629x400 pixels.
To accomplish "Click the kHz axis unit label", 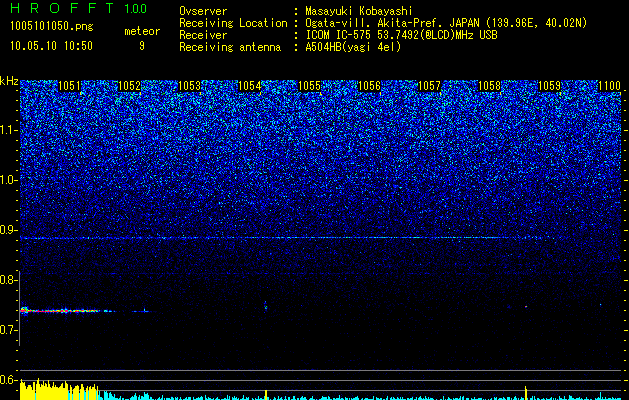I will (9, 81).
